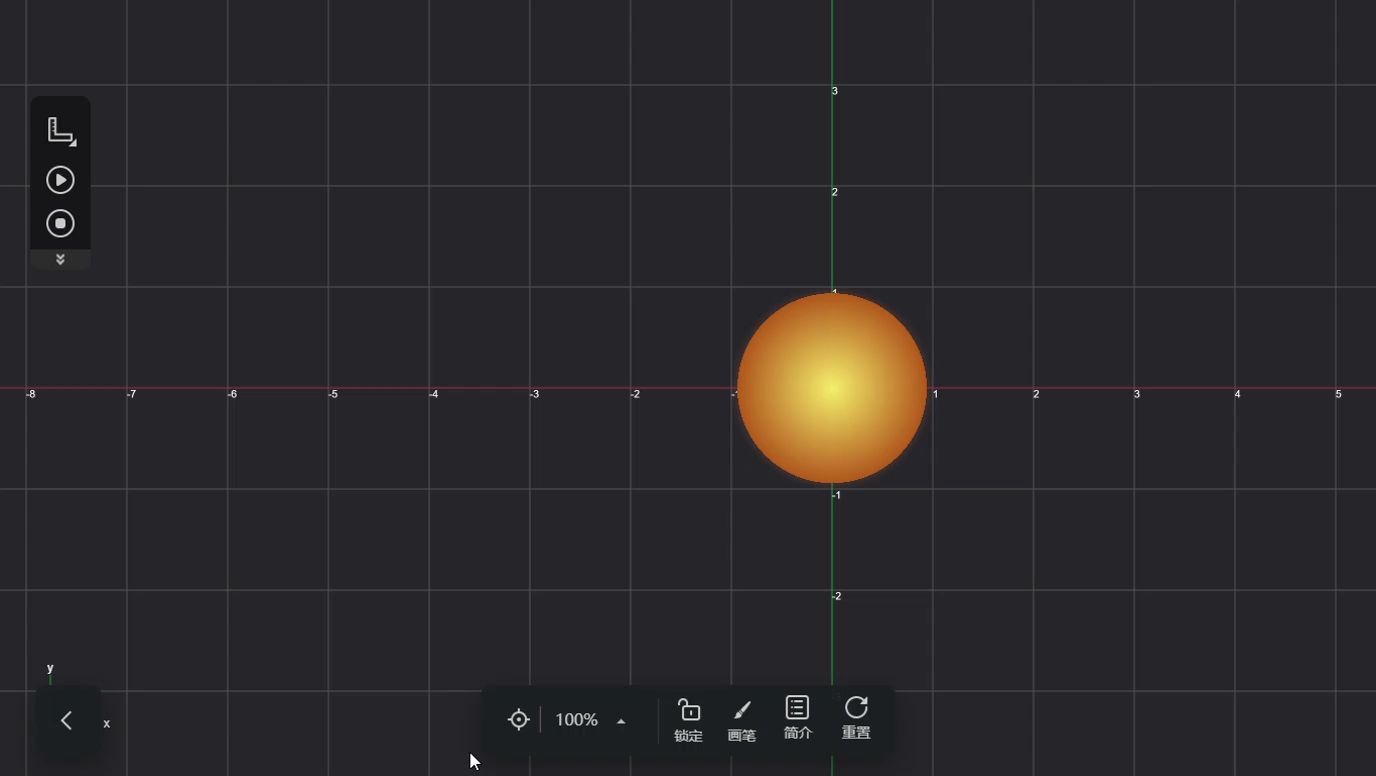The image size is (1376, 776).
Task: Click the y-axis label 2
Action: 835,192
